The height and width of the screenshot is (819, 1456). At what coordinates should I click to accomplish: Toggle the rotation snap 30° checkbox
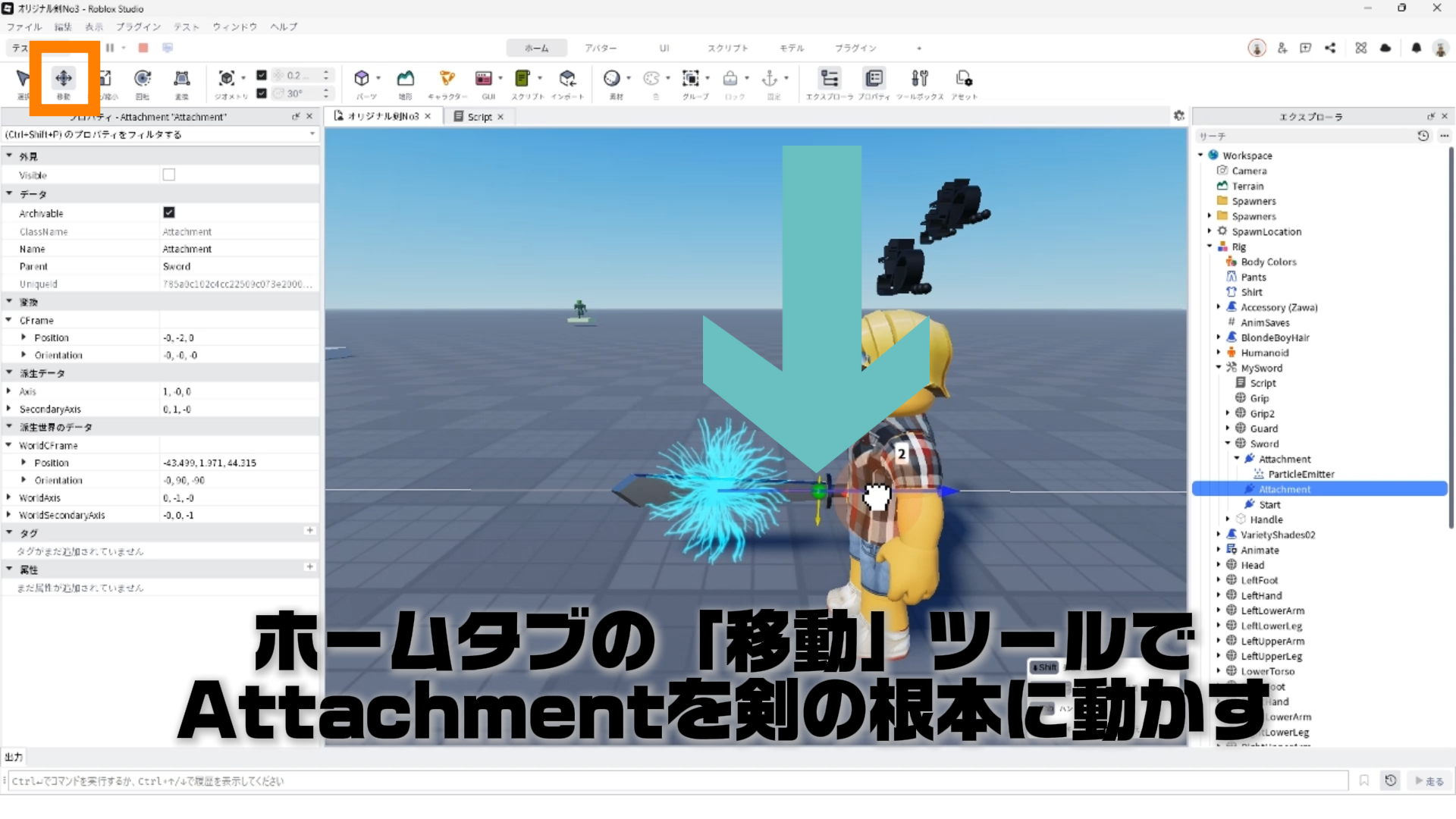(x=262, y=93)
